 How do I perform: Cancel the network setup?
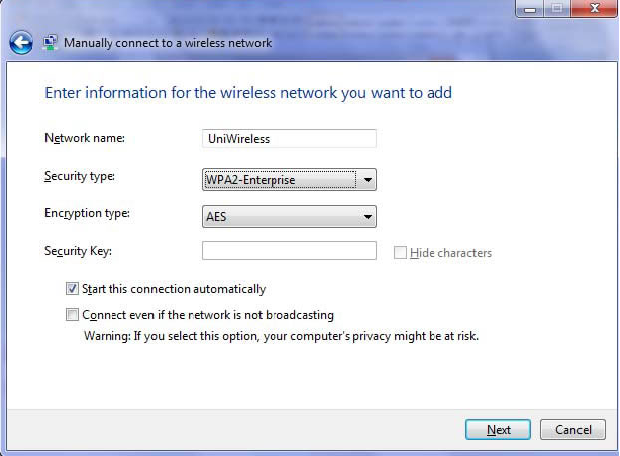573,430
